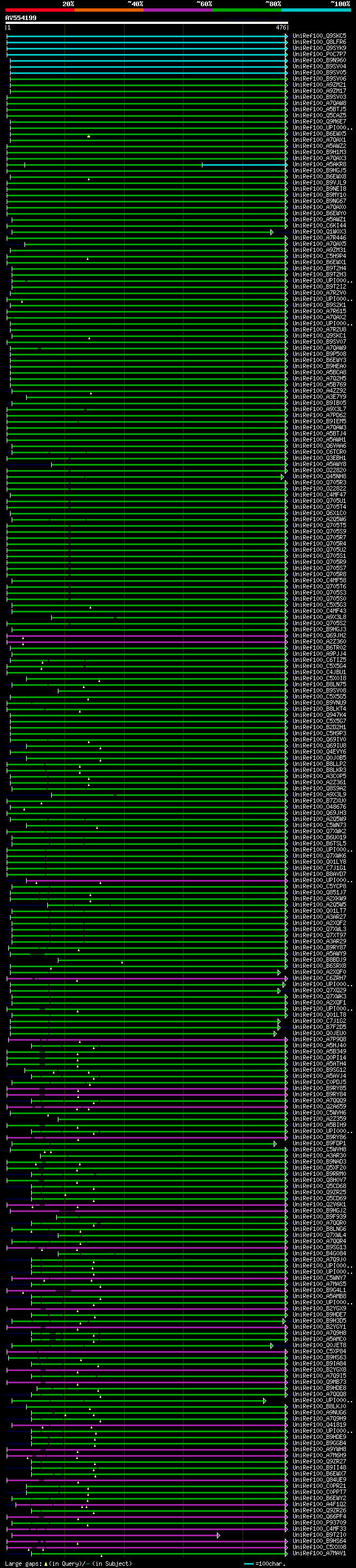Viewport: 356px width, 1568px height.
Task: Click UniRef100_B9VNU9 label
Action: (x=319, y=703)
